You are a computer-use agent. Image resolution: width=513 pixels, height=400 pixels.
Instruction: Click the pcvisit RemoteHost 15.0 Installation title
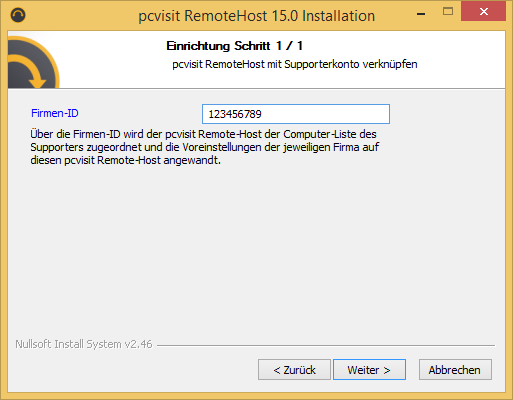(257, 16)
